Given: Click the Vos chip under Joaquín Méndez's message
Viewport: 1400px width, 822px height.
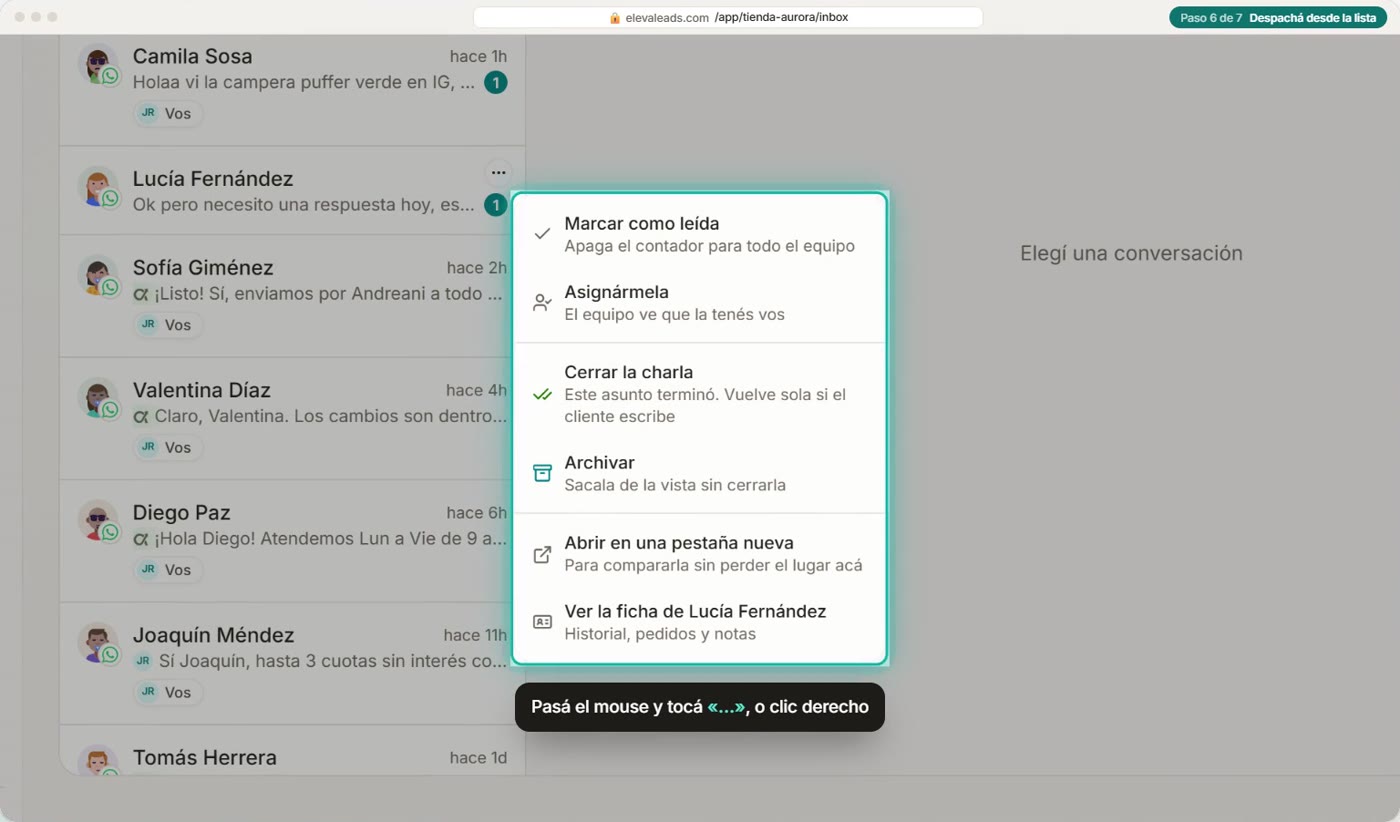Looking at the screenshot, I should coord(168,692).
